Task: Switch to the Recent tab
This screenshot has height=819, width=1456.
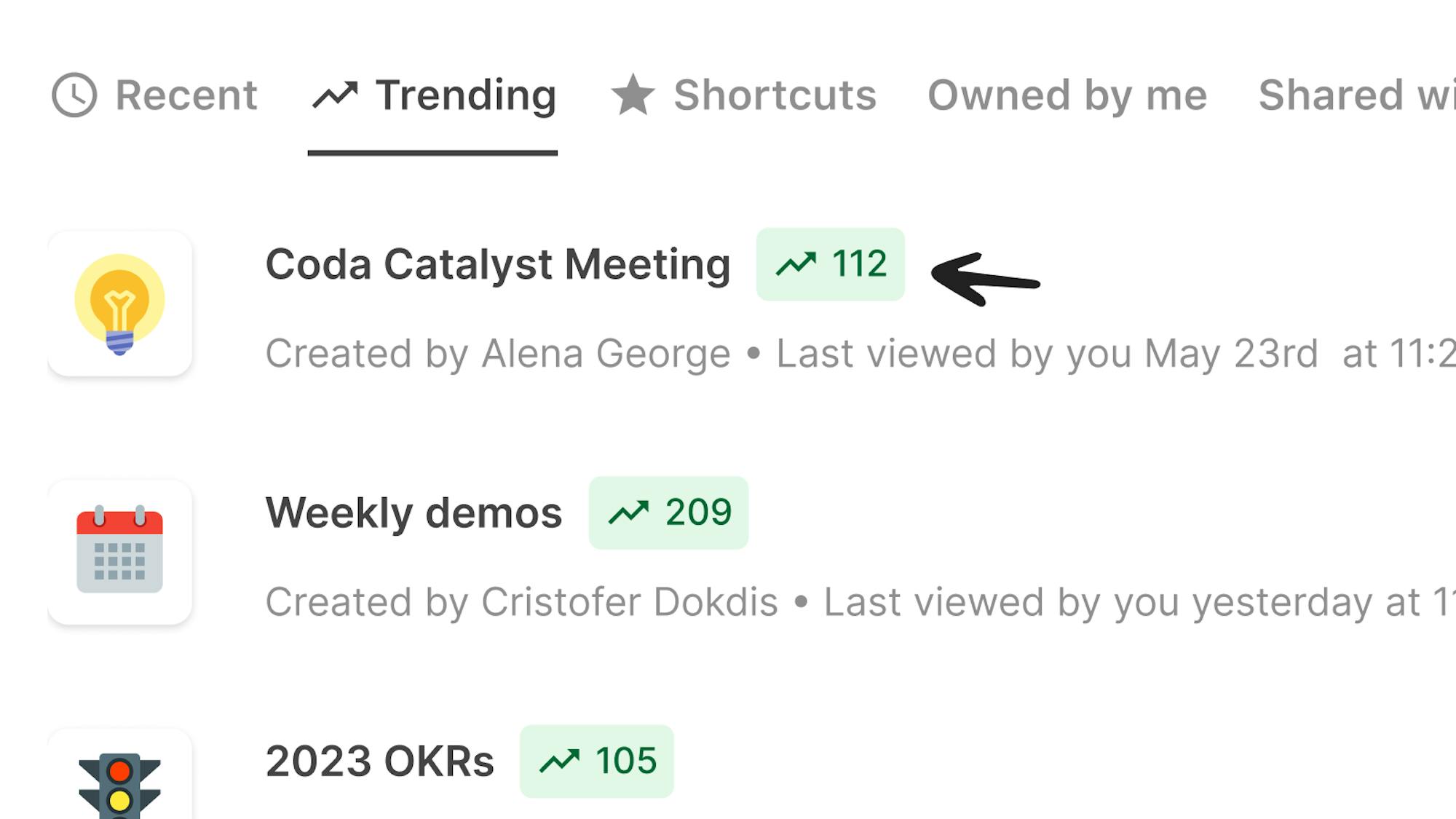Action: pos(186,95)
